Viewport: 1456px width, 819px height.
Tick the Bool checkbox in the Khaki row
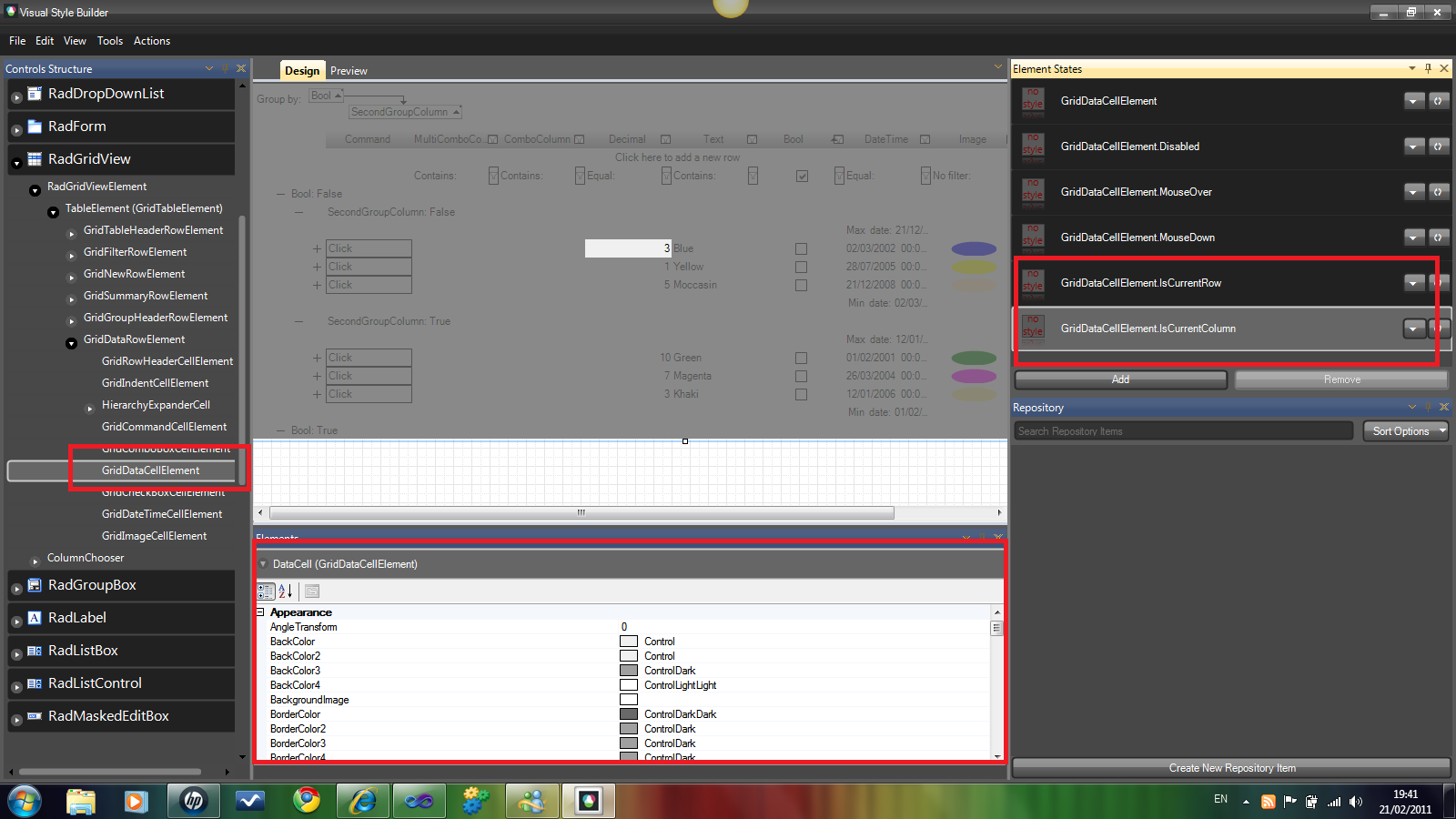pos(801,394)
